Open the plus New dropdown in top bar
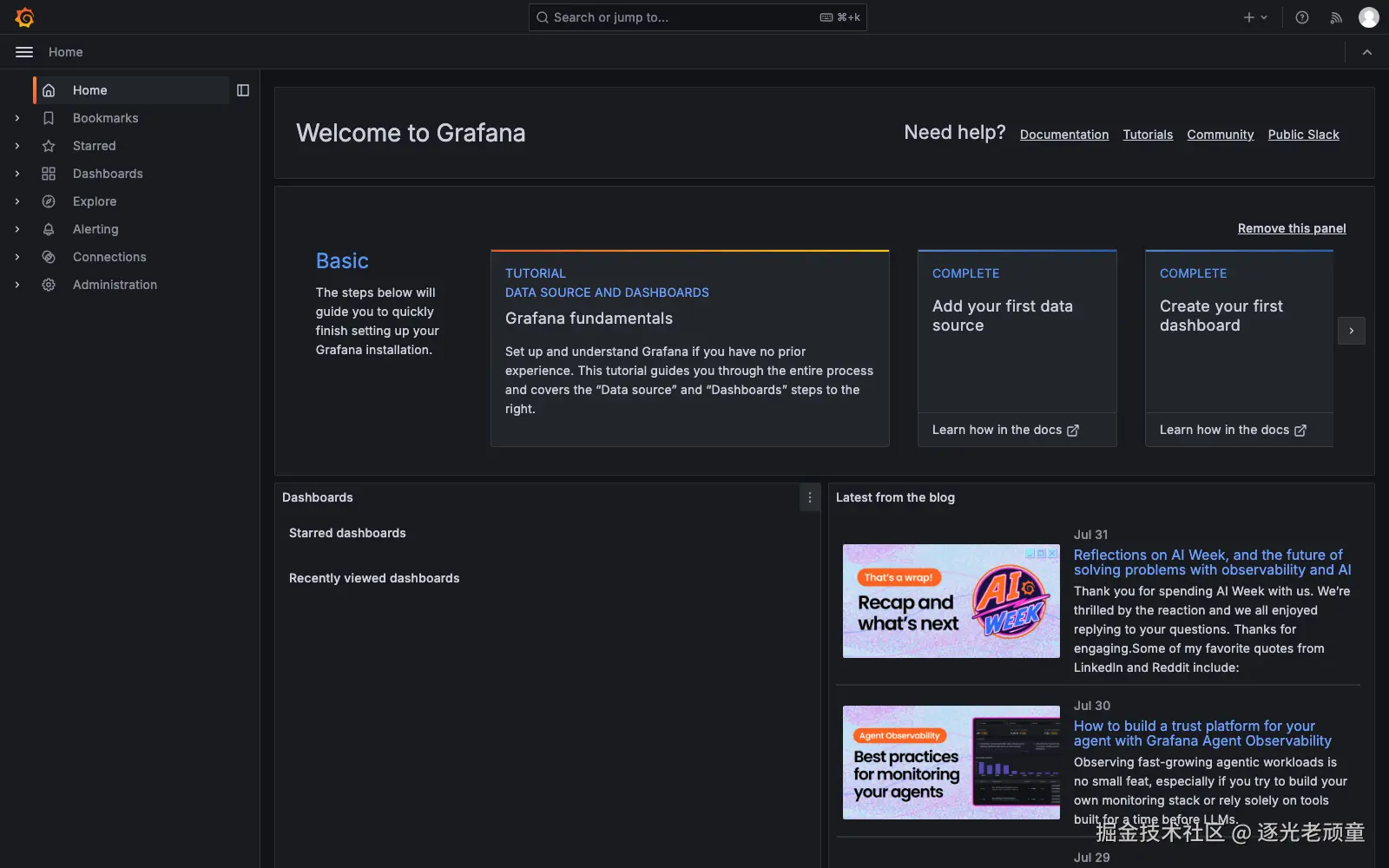The width and height of the screenshot is (1389, 868). point(1255,17)
